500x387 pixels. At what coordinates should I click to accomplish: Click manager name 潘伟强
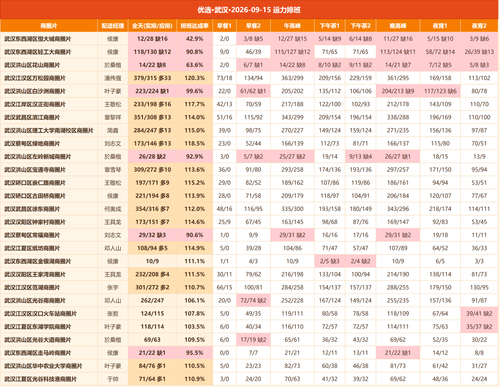pos(113,78)
